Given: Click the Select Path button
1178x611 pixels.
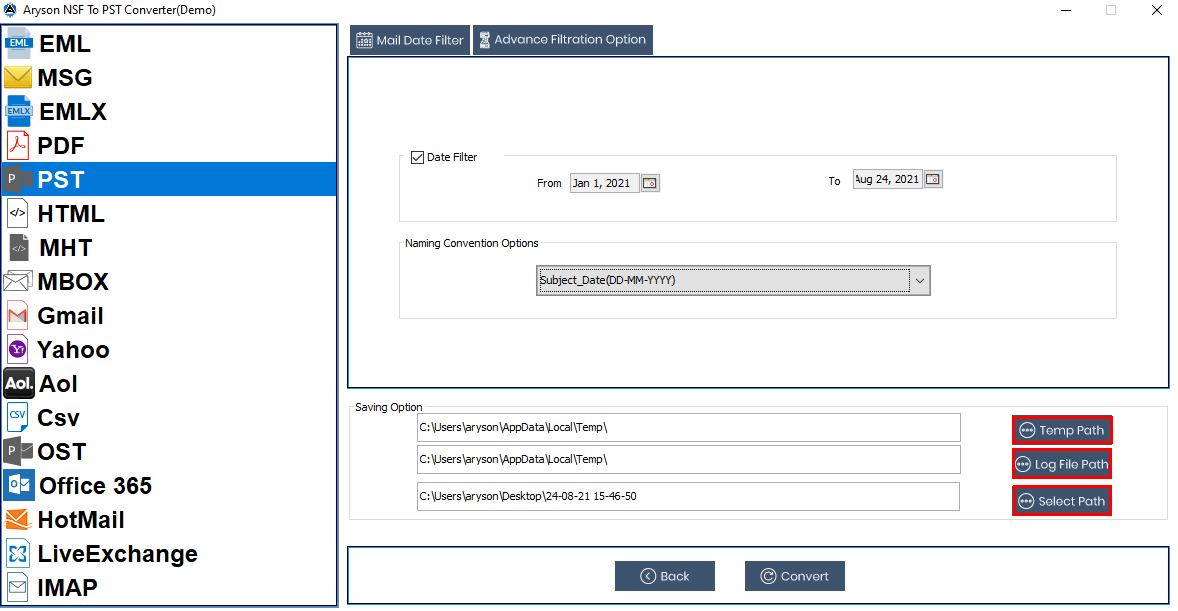Looking at the screenshot, I should pyautogui.click(x=1062, y=501).
